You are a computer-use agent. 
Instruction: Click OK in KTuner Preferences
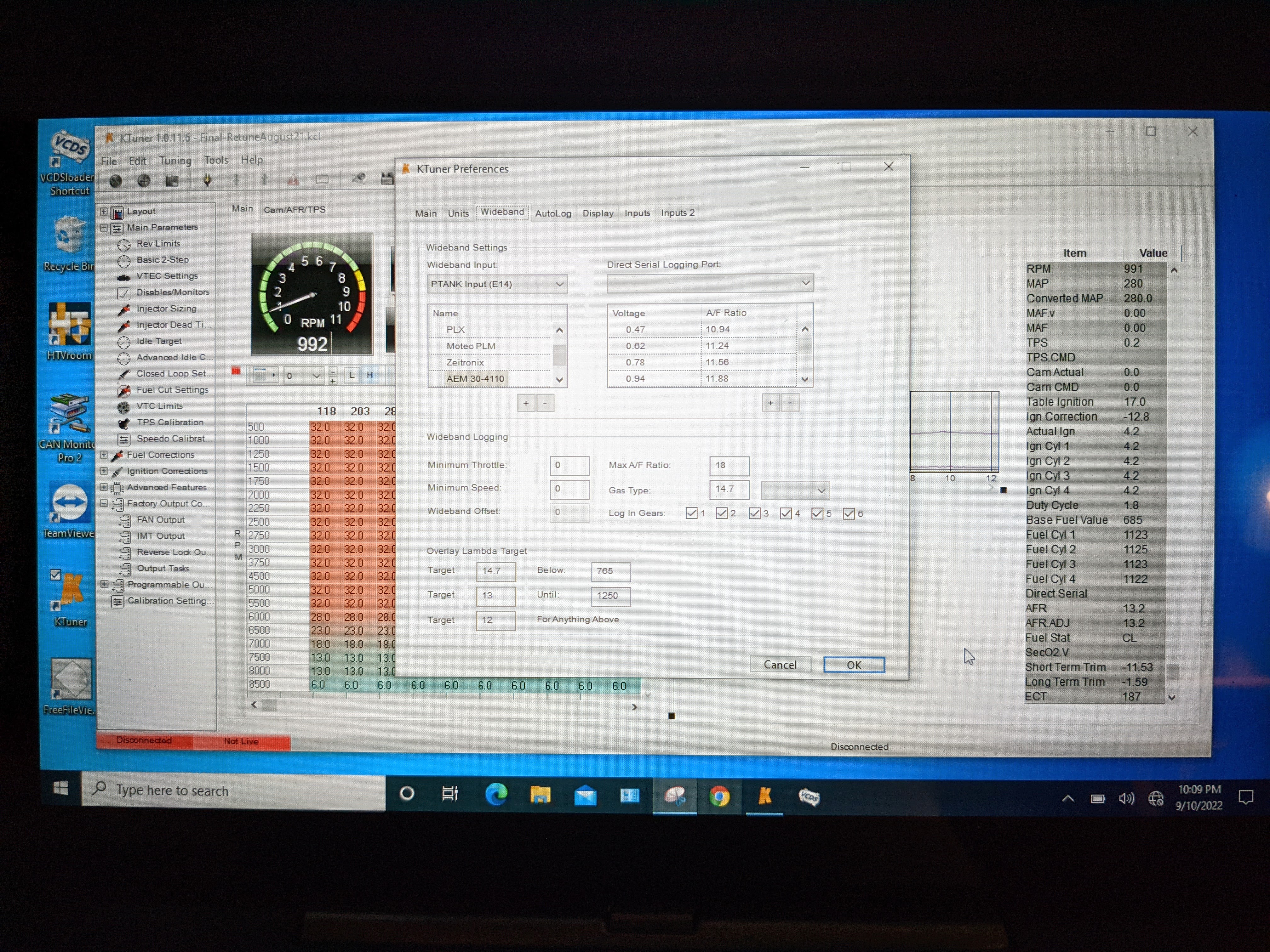pos(854,665)
